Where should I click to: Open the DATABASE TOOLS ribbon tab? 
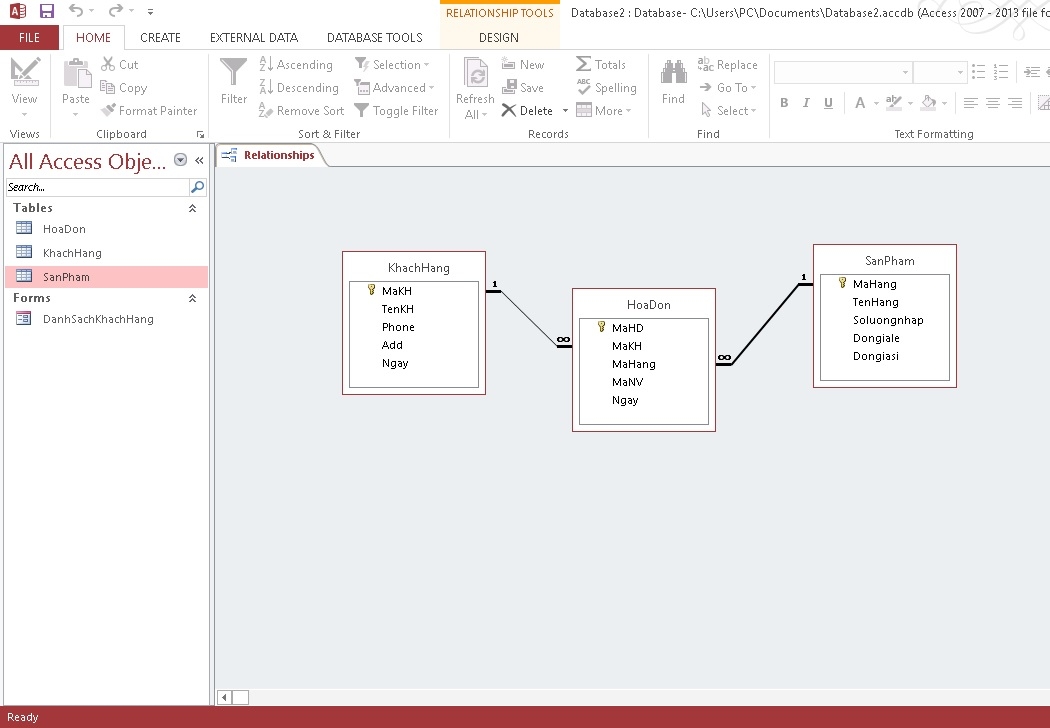(x=375, y=38)
